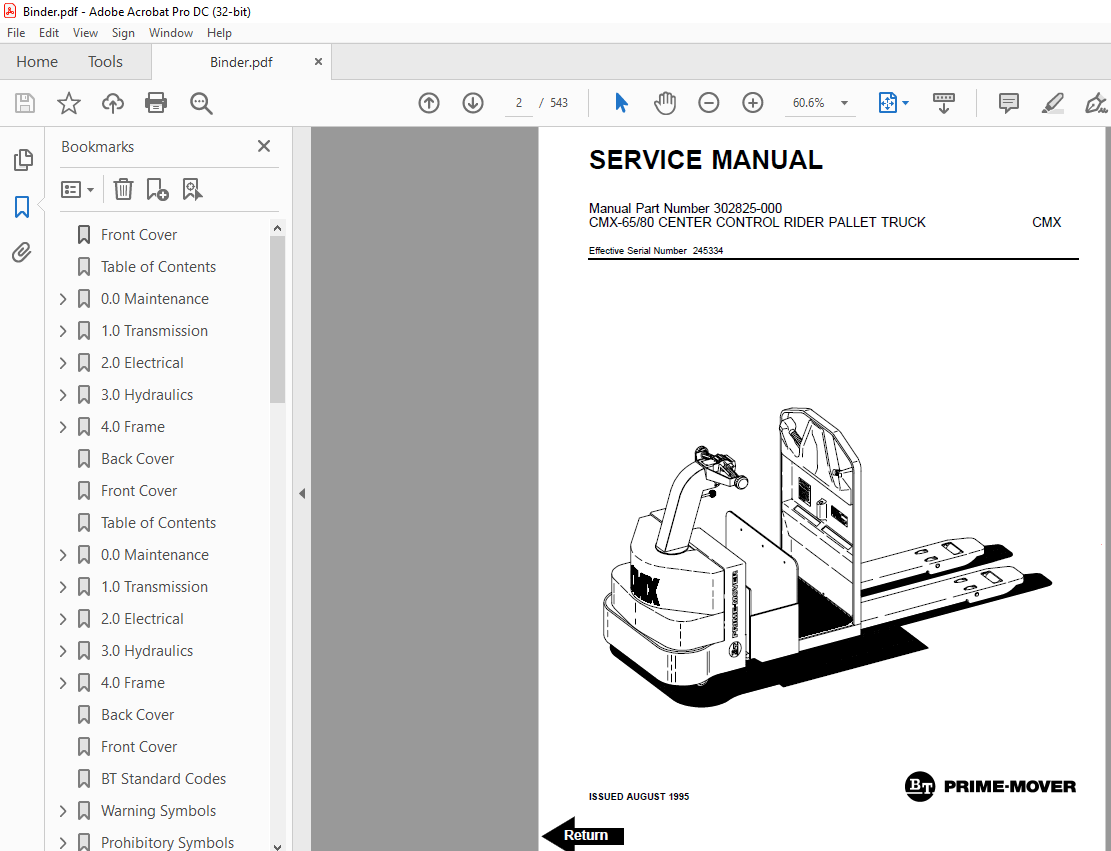
Task: Open the first Front Cover bookmark
Action: point(139,235)
